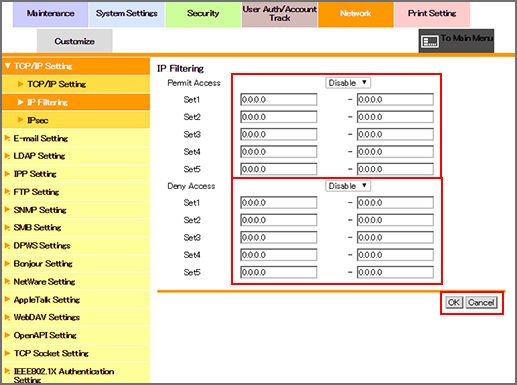Expand LDAP Setting in sidebar
Screen dimensions: 517x385
[76, 156]
